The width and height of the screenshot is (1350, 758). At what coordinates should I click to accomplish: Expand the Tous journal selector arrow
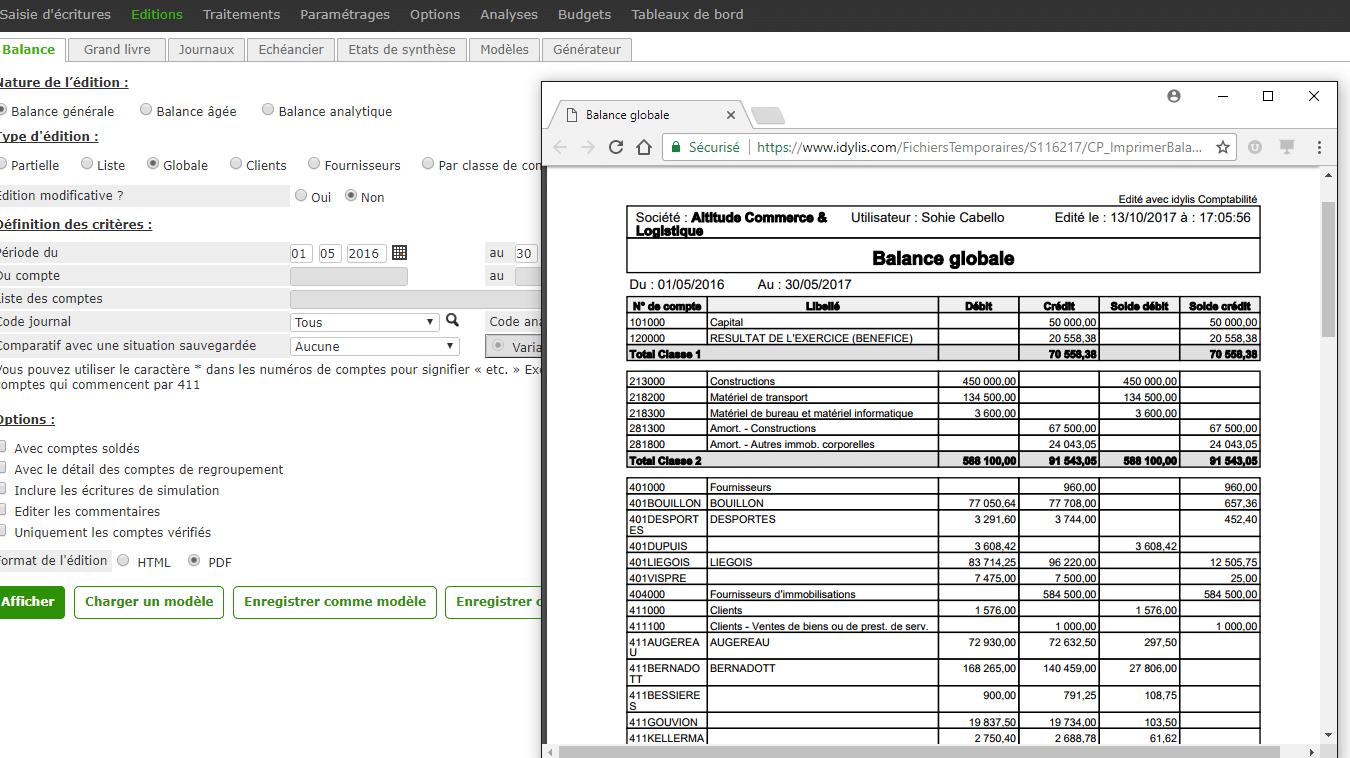click(x=431, y=322)
